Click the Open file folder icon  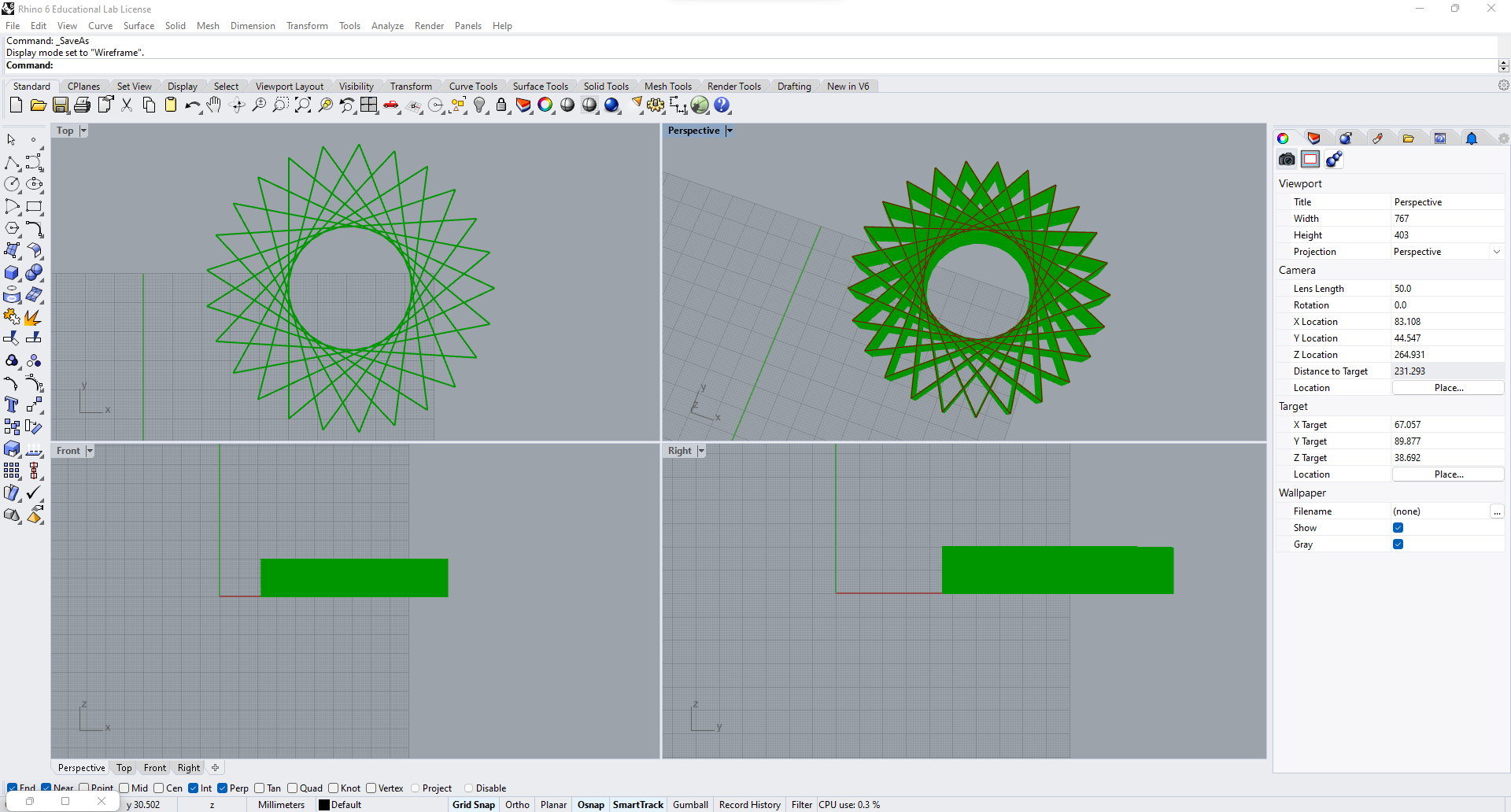pyautogui.click(x=38, y=105)
